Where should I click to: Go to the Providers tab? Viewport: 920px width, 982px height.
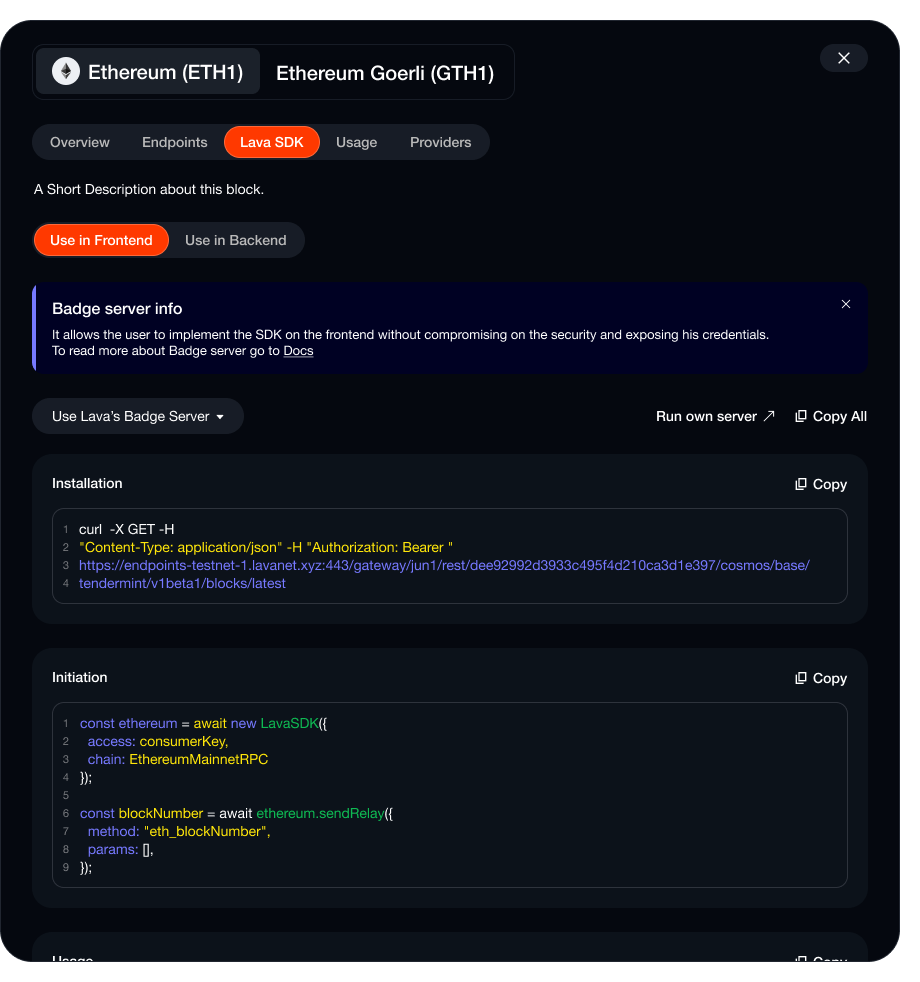point(440,142)
